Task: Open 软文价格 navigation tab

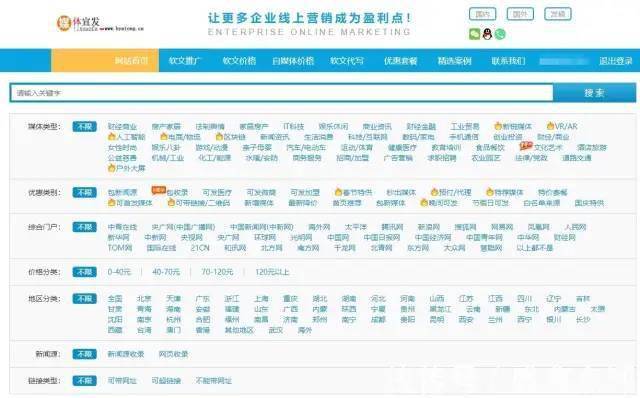Action: click(239, 61)
